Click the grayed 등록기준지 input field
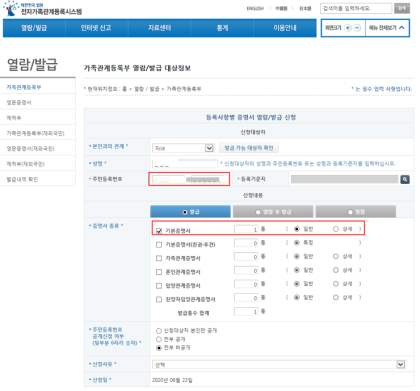 tap(345, 179)
